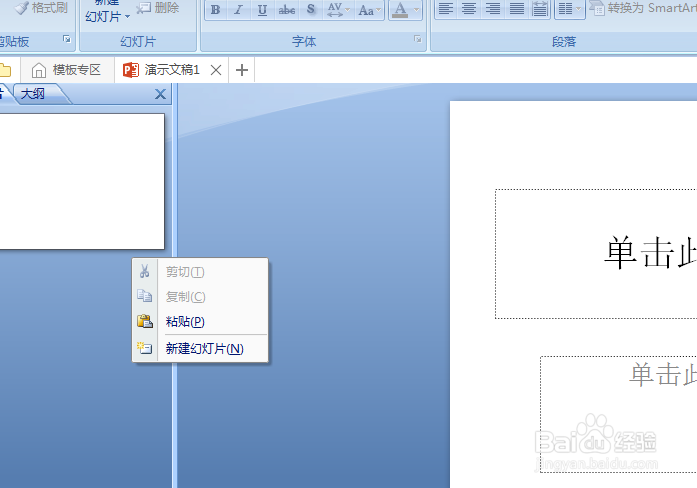The image size is (697, 488).
Task: Choose Cut (剪切) in context menu
Action: click(x=200, y=272)
